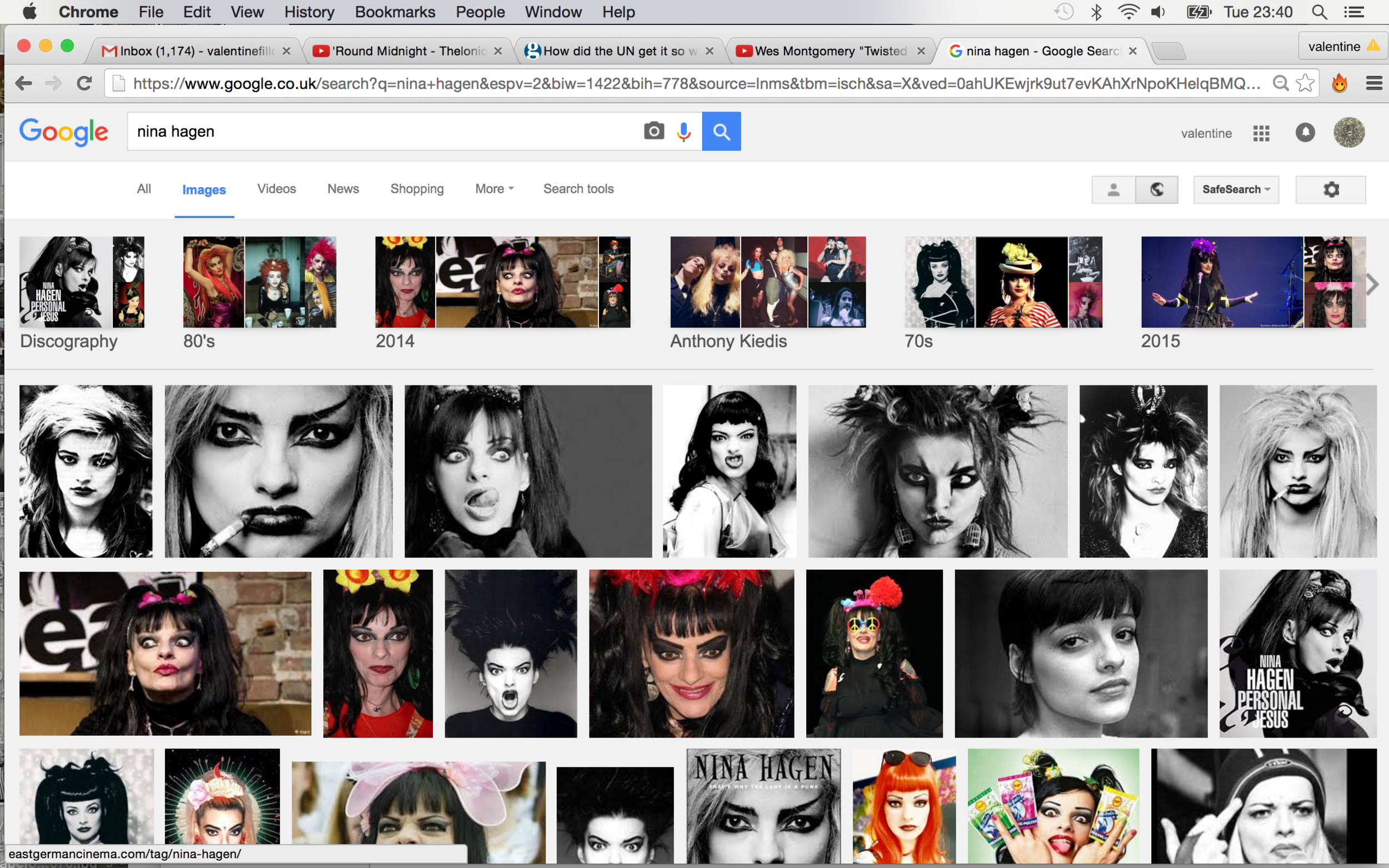Toggle global results globe icon

pos(1156,189)
